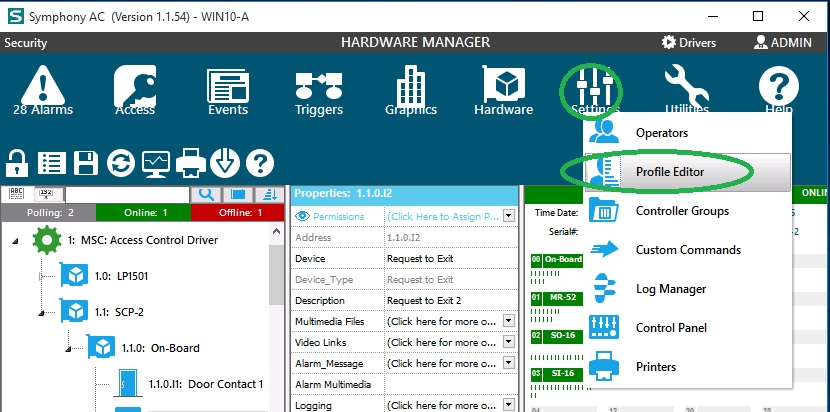The image size is (830, 412).
Task: Open the Alarm_Message dropdown arrow
Action: 509,363
